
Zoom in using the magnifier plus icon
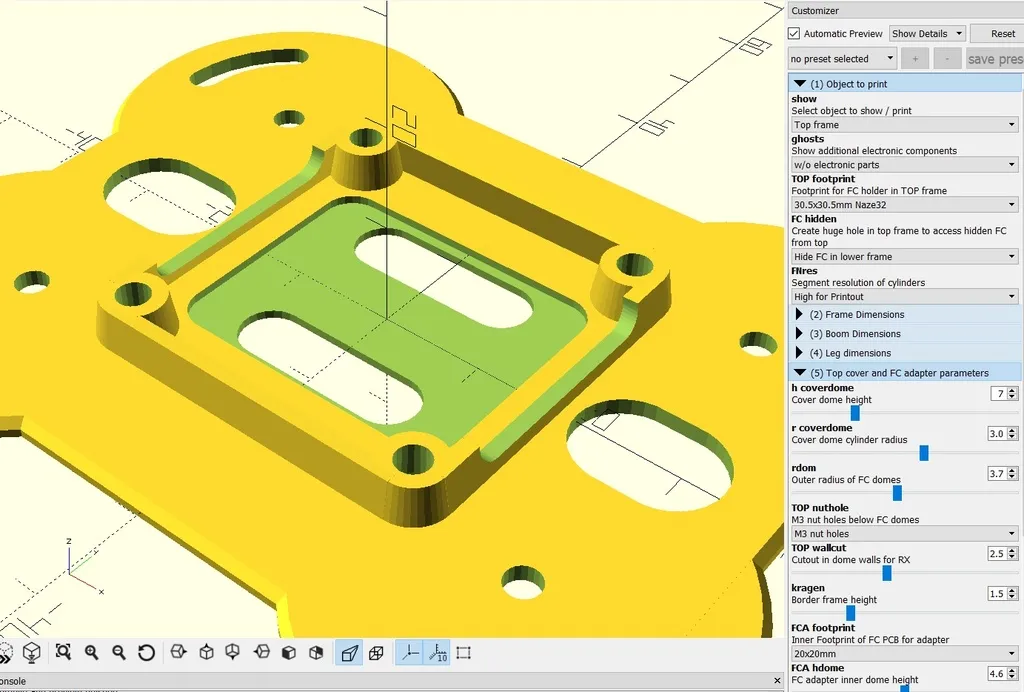pyautogui.click(x=92, y=653)
